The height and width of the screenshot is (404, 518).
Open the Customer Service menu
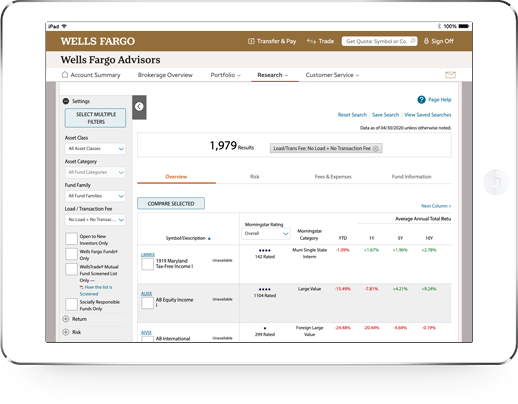click(332, 75)
